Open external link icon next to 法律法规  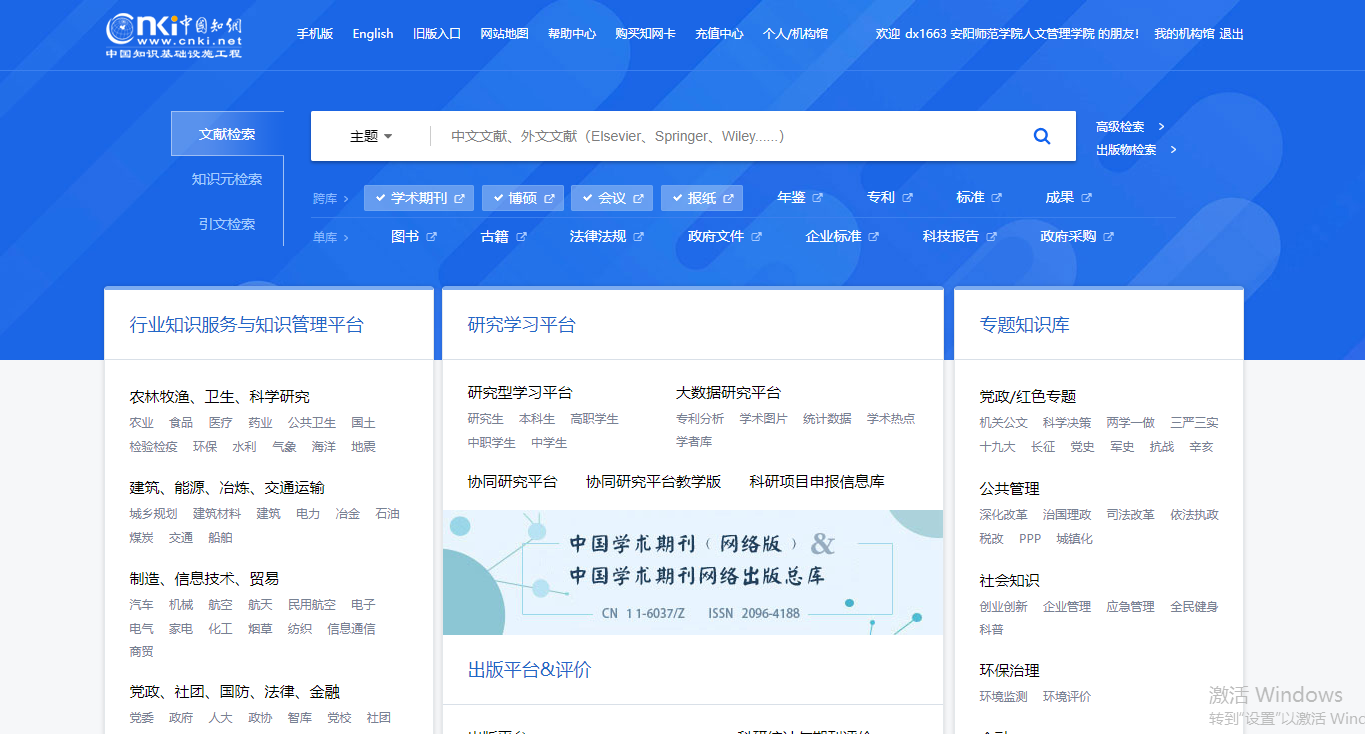[x=639, y=237]
